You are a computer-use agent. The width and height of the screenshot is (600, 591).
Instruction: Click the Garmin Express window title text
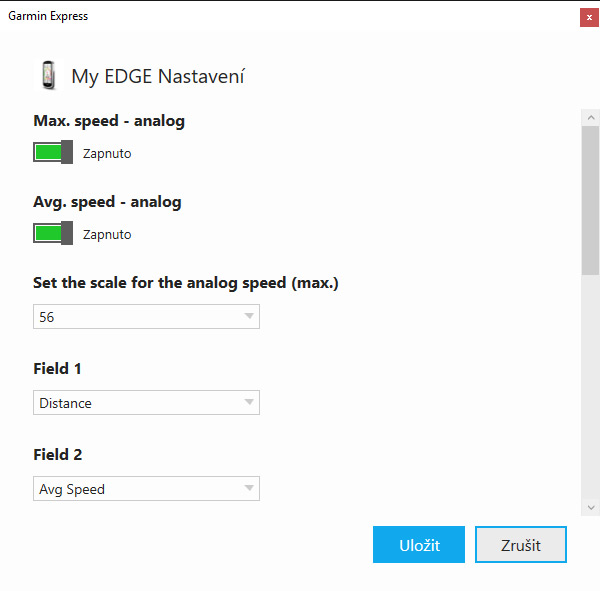point(48,16)
